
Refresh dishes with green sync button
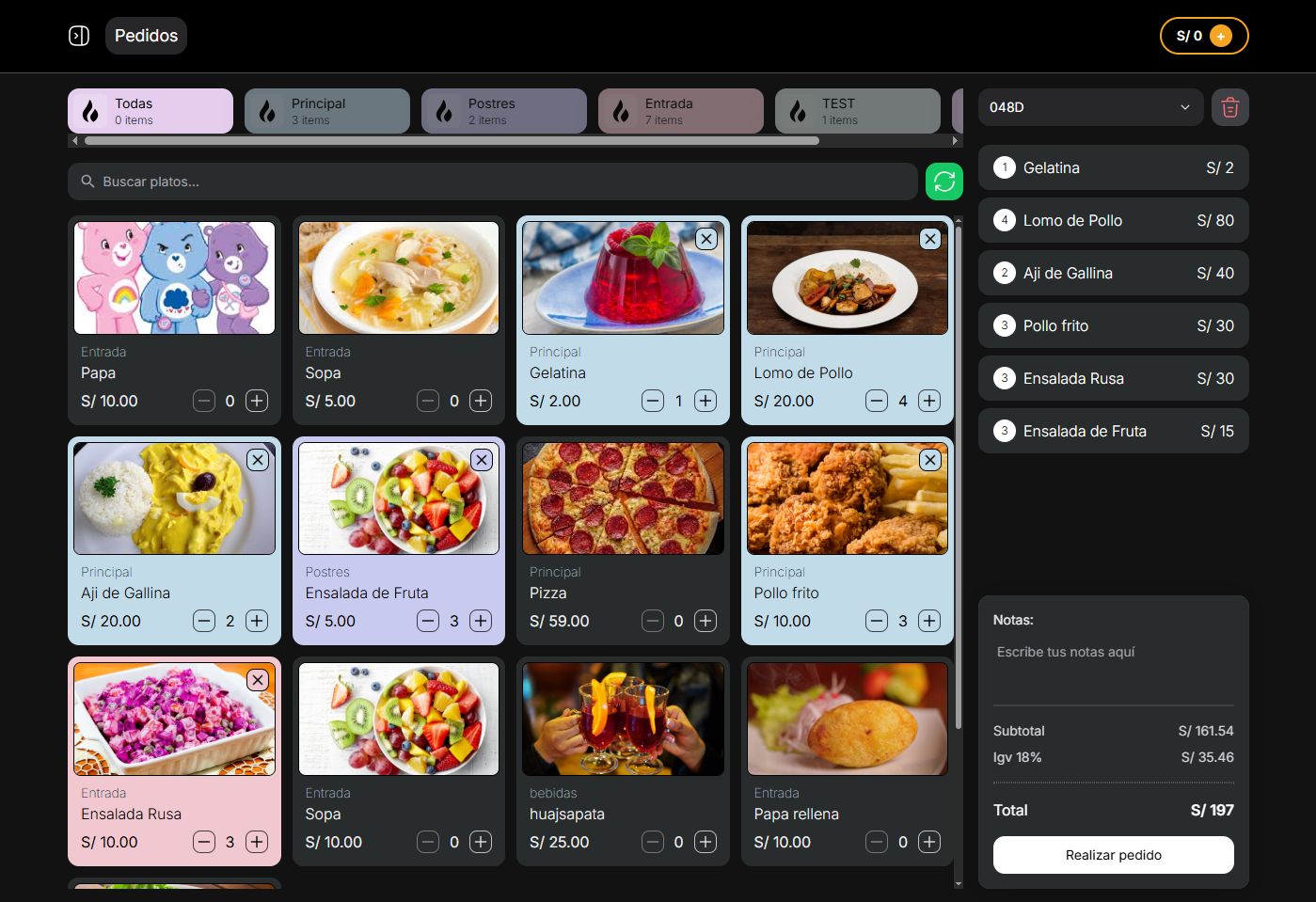coord(944,182)
